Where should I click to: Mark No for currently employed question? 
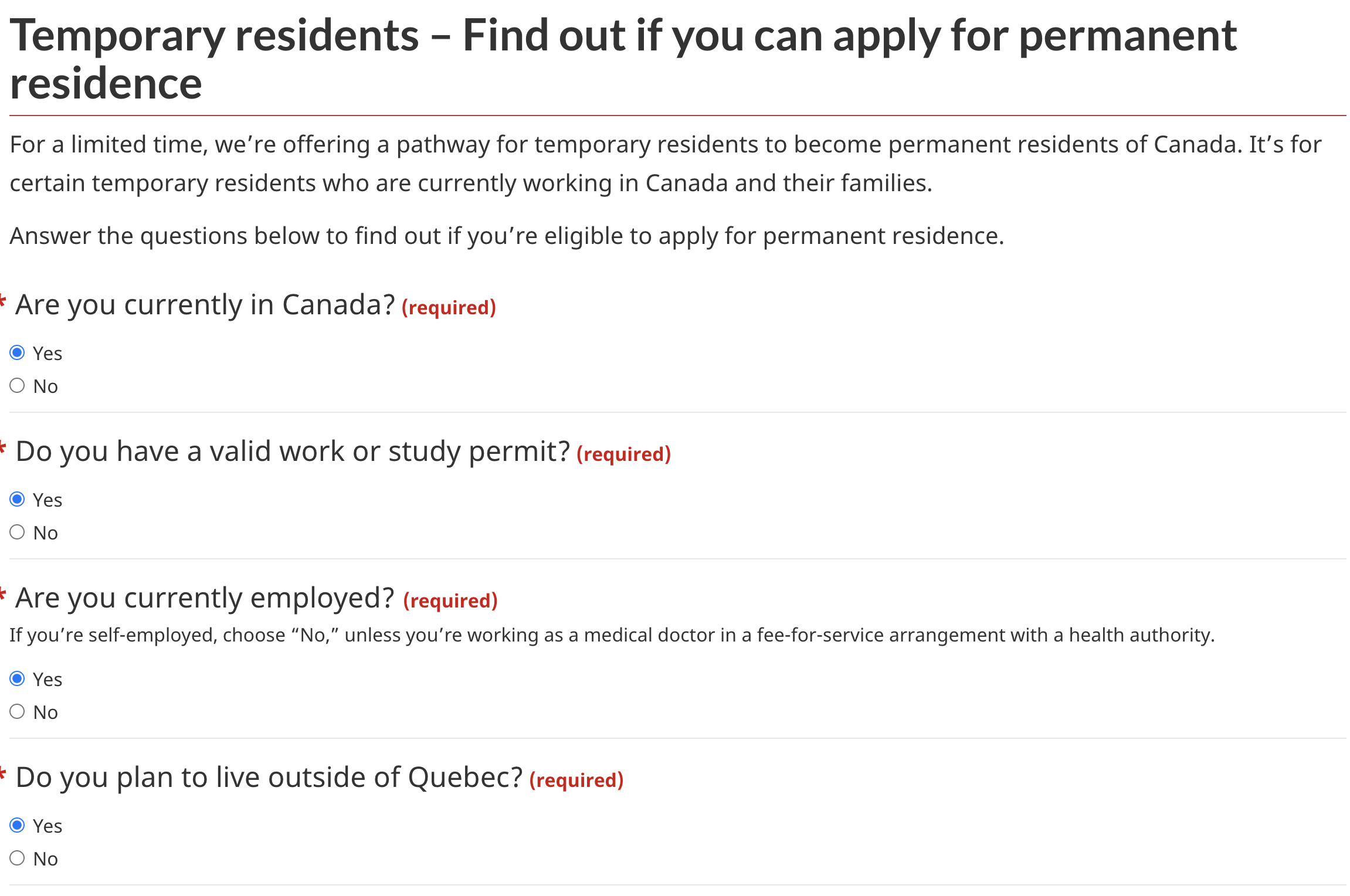click(18, 711)
